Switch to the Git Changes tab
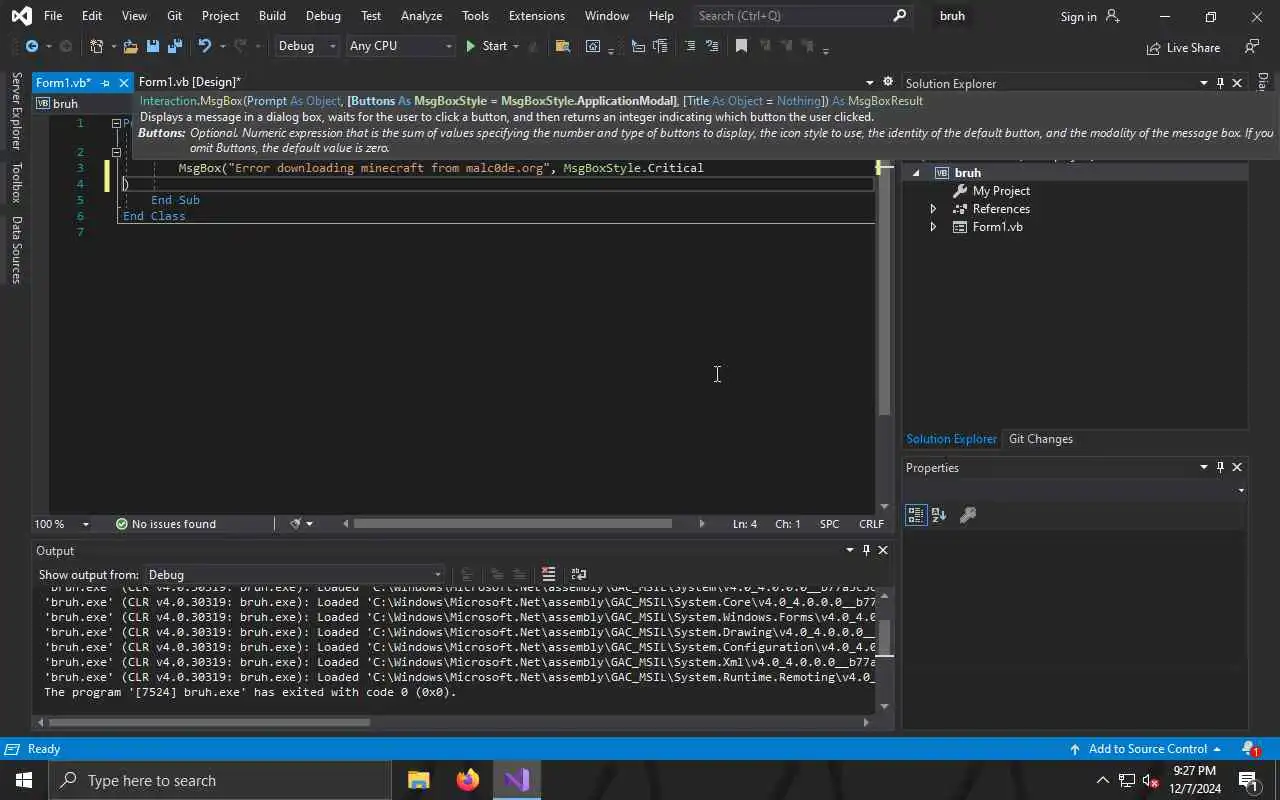Image resolution: width=1280 pixels, height=800 pixels. (x=1041, y=439)
